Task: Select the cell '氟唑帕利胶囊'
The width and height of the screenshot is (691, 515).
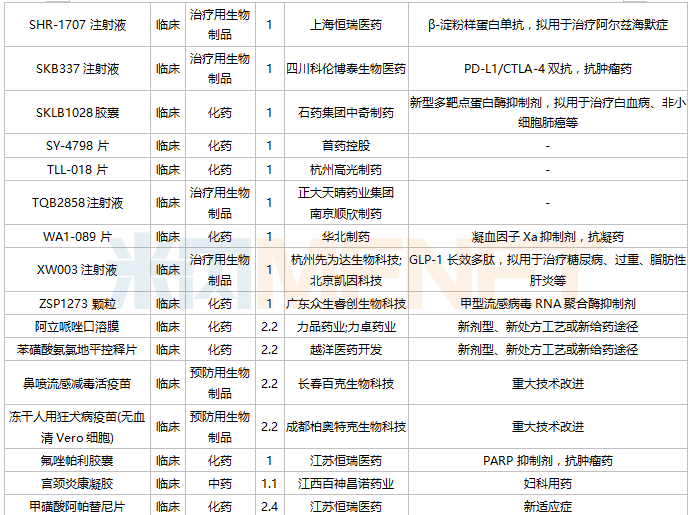Action: click(x=78, y=460)
